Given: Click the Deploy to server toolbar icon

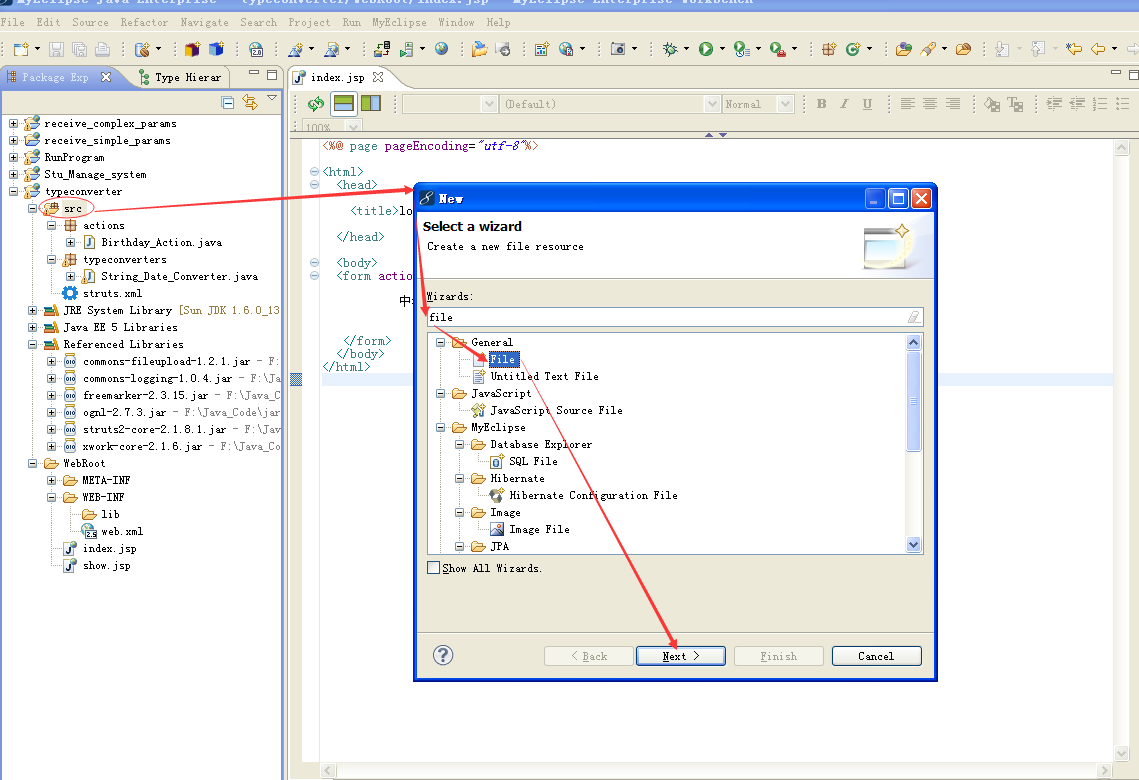Looking at the screenshot, I should point(381,49).
